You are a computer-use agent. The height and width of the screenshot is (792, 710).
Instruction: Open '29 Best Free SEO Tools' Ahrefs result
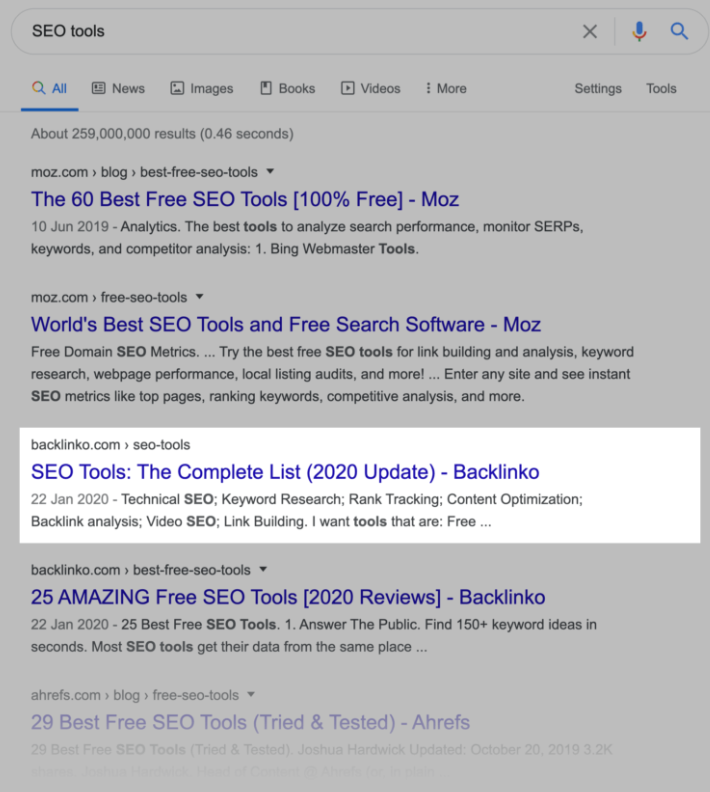tap(250, 722)
